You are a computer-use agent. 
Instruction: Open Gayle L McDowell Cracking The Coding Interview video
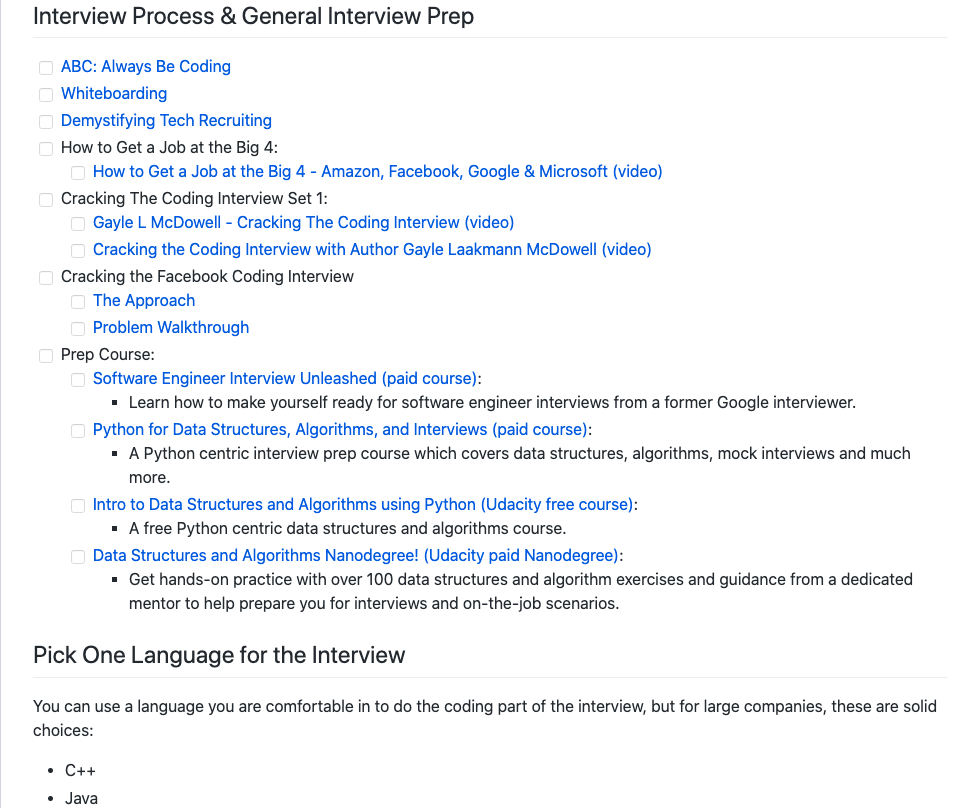[x=303, y=223]
